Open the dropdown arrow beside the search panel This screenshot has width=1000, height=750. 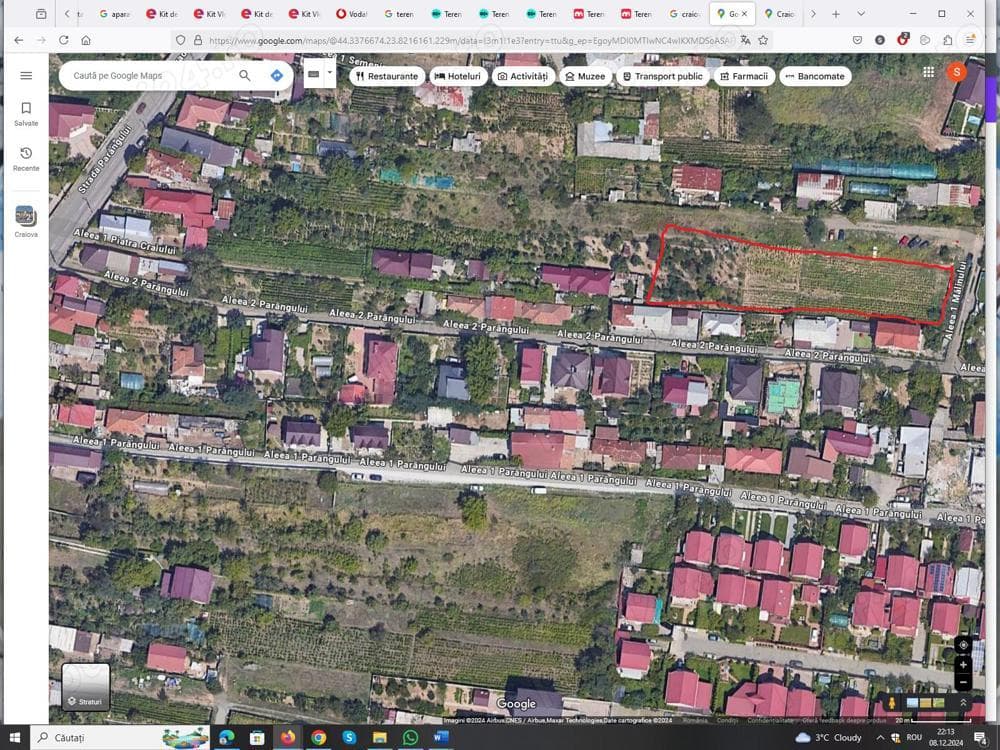click(330, 73)
